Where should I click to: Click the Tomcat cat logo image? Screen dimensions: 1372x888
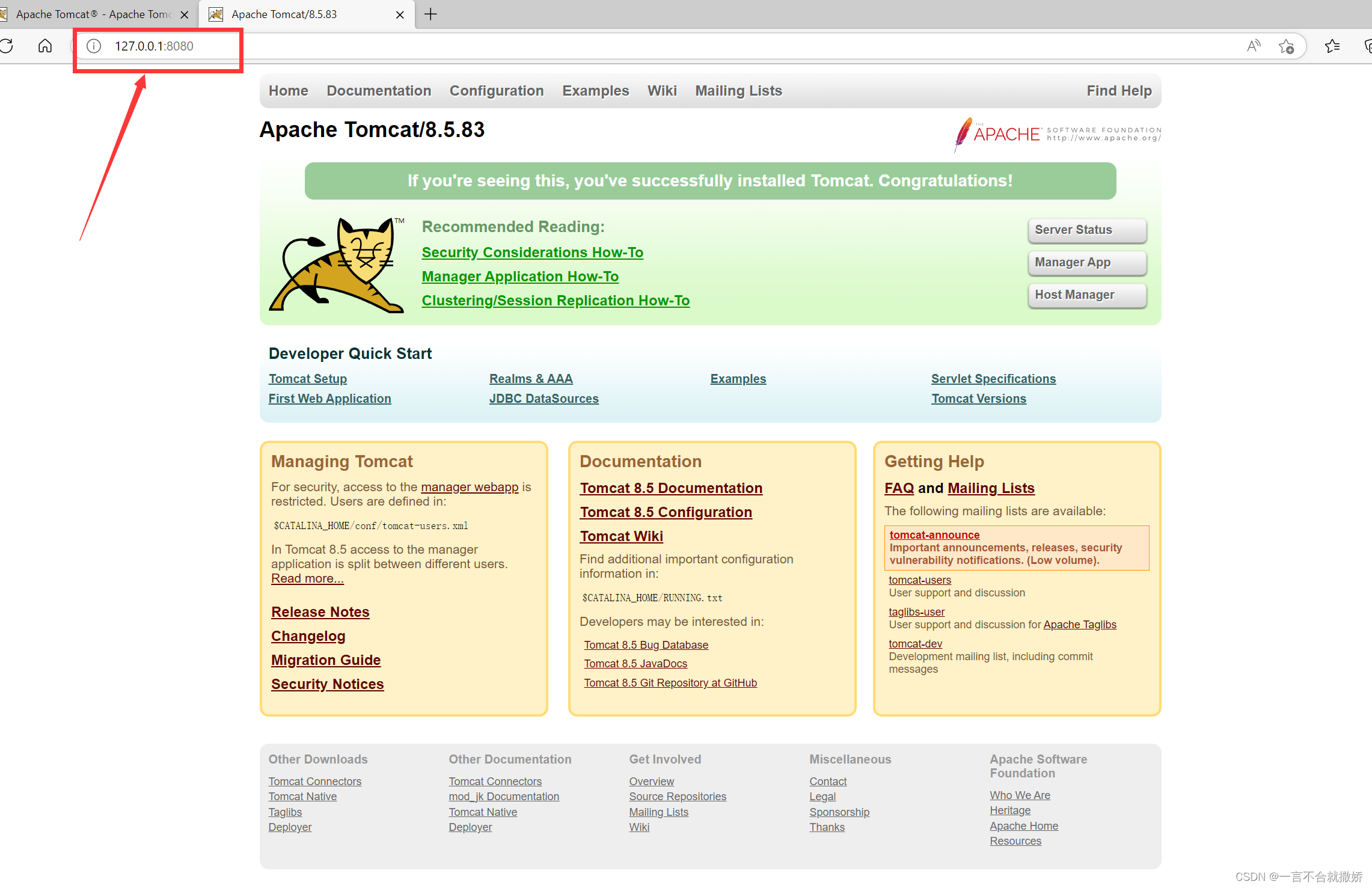click(x=337, y=265)
